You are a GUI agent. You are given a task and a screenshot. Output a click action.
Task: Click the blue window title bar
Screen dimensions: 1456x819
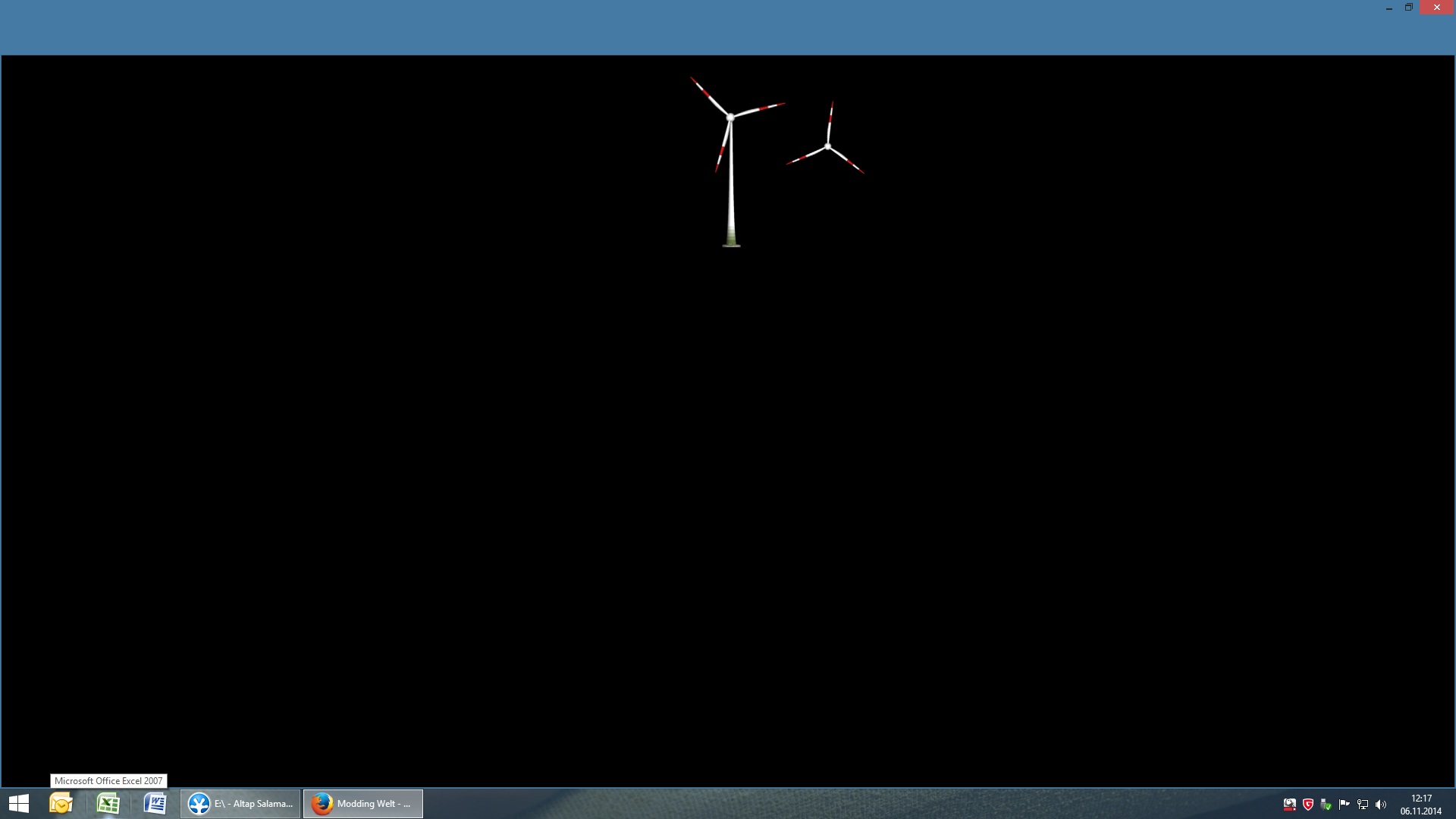click(x=682, y=27)
